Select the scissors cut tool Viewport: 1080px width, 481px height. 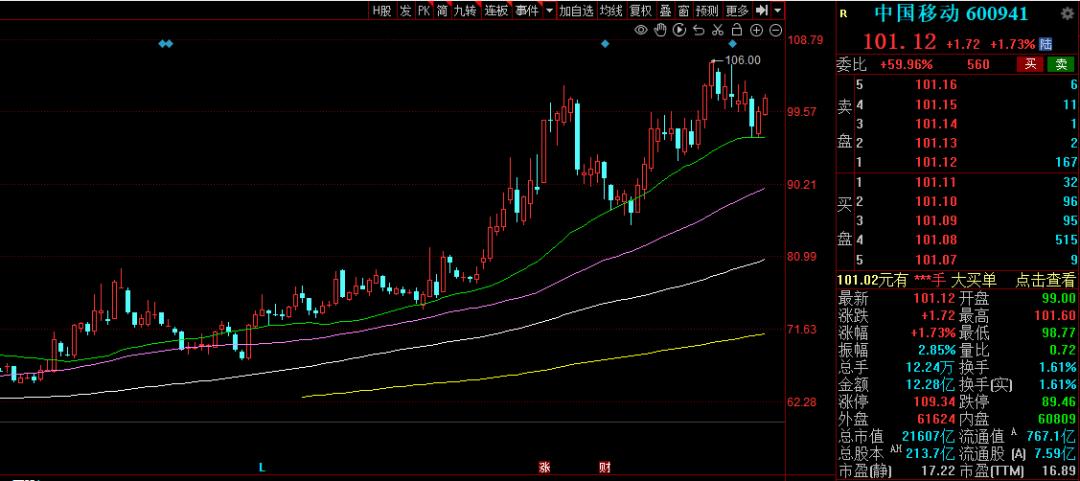(x=717, y=31)
